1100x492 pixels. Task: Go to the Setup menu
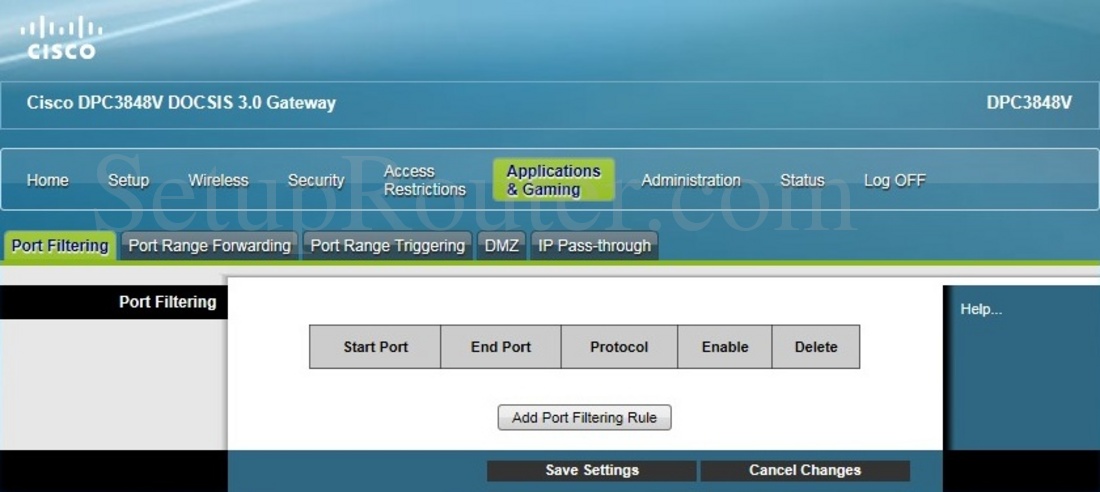(x=128, y=180)
